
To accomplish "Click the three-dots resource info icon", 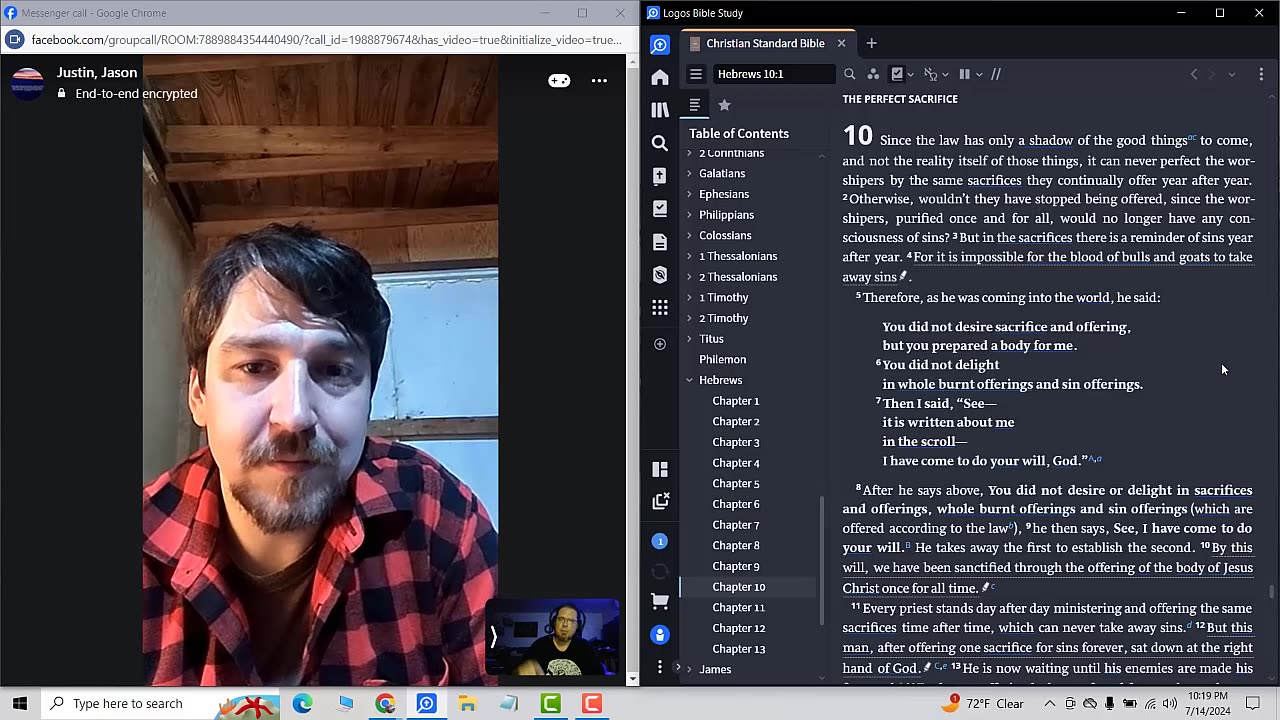I will point(873,74).
